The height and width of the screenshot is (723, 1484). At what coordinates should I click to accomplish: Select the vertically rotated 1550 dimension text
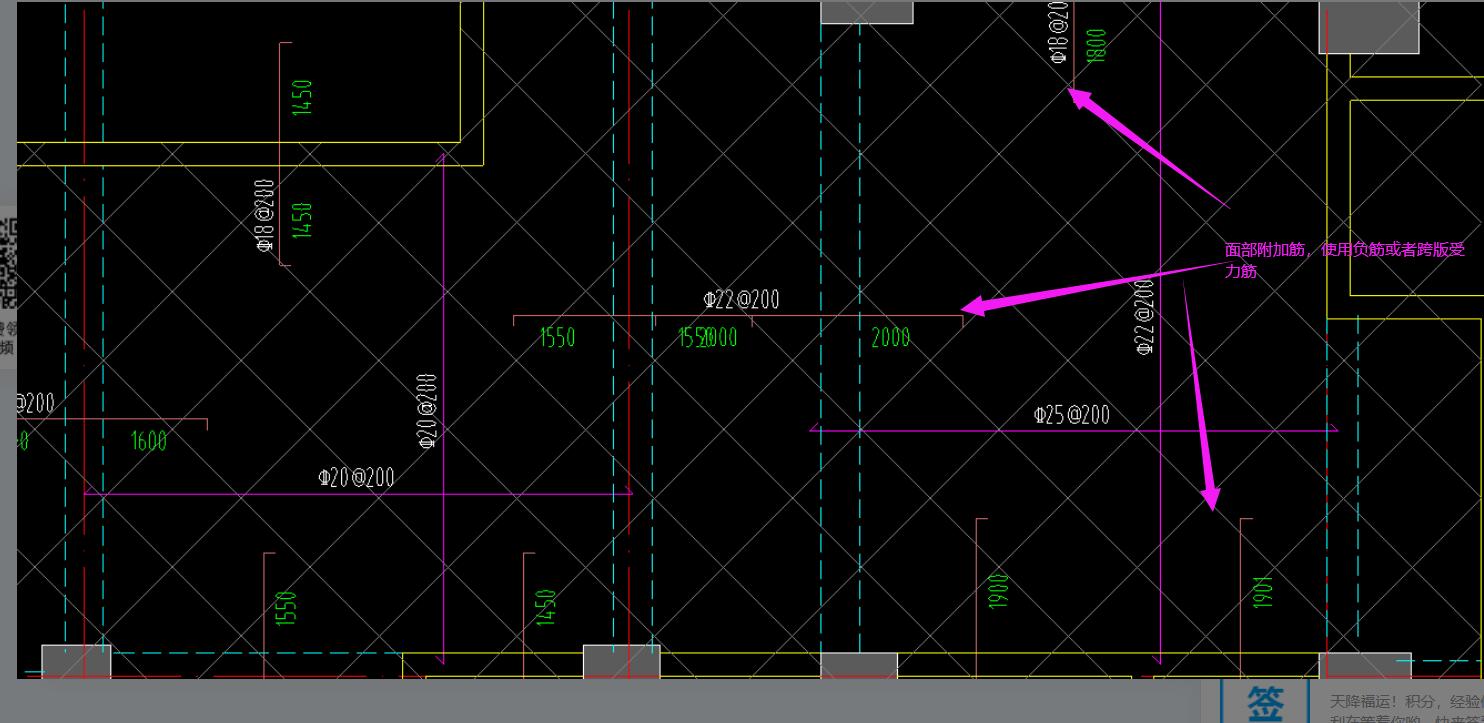point(286,608)
